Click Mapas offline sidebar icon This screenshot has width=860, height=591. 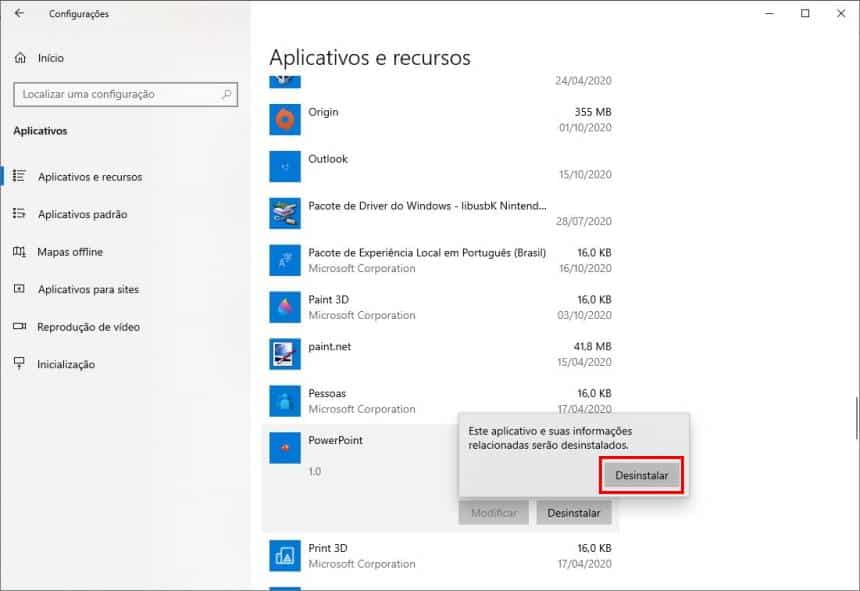coord(19,252)
